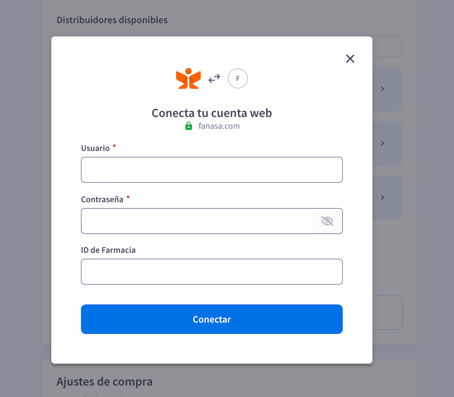
Task: Click the ID de Farmacia label
Action: click(x=108, y=250)
